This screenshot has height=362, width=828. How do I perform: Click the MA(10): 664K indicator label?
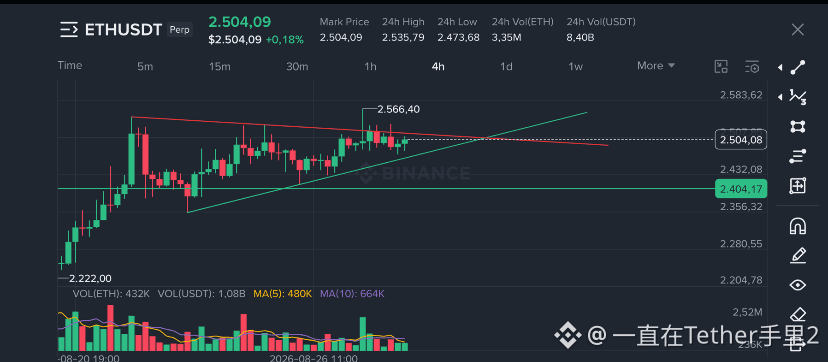click(352, 293)
